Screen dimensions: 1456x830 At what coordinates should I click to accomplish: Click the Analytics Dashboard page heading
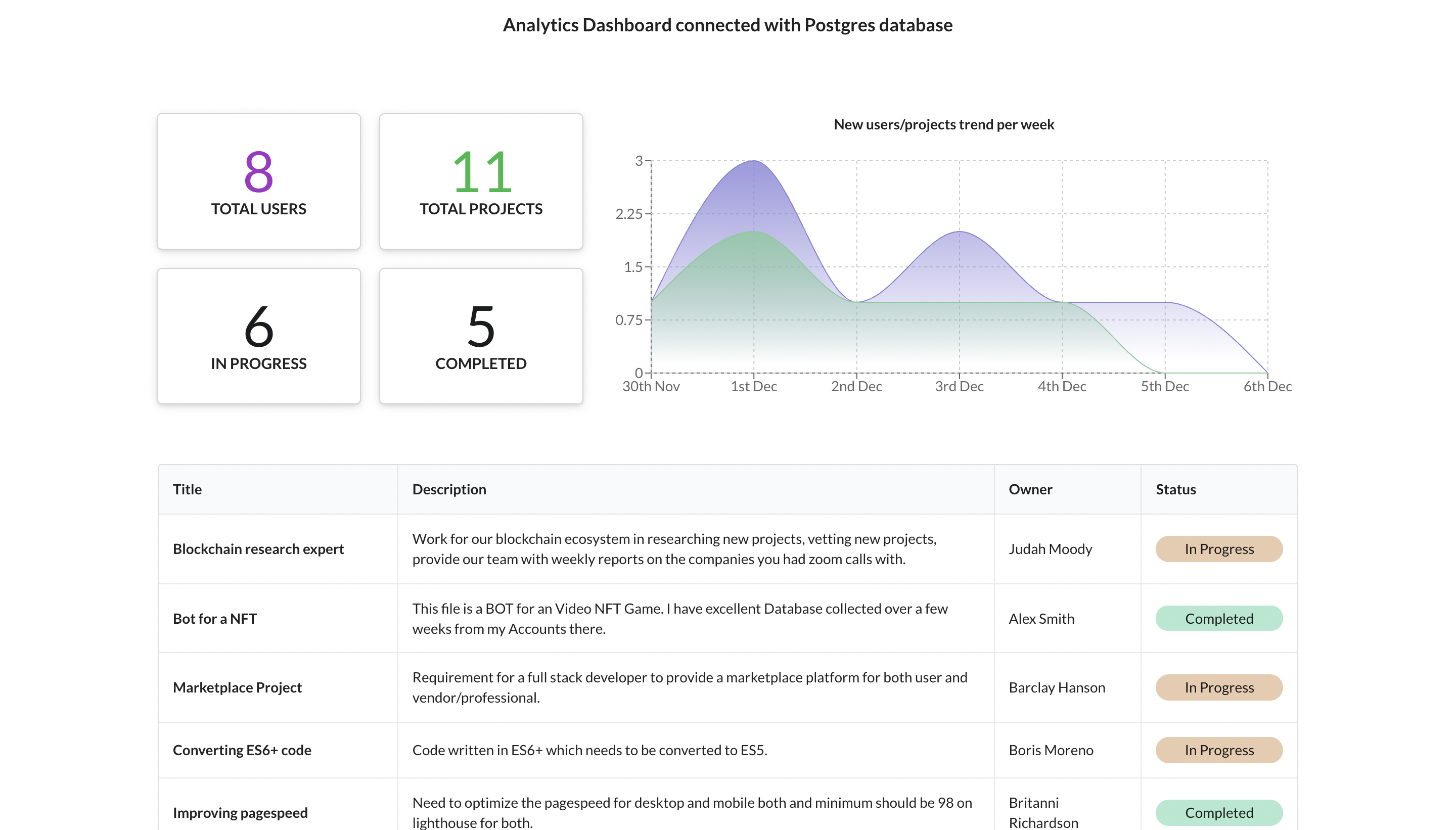point(727,25)
